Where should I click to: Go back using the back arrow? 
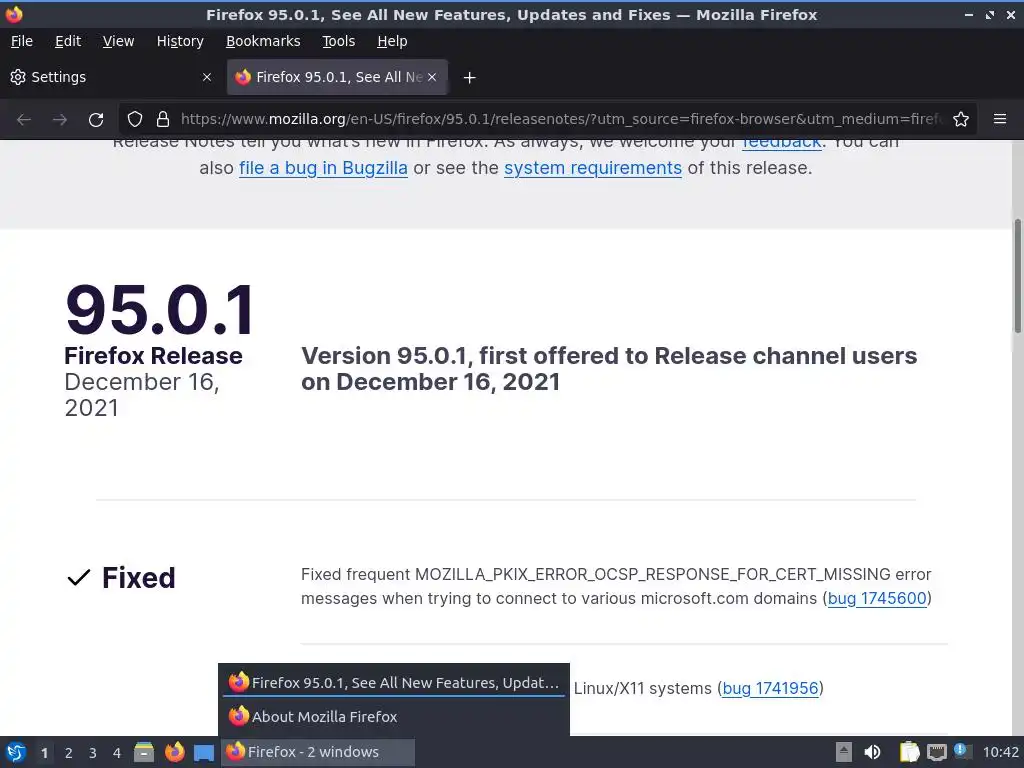[x=24, y=120]
